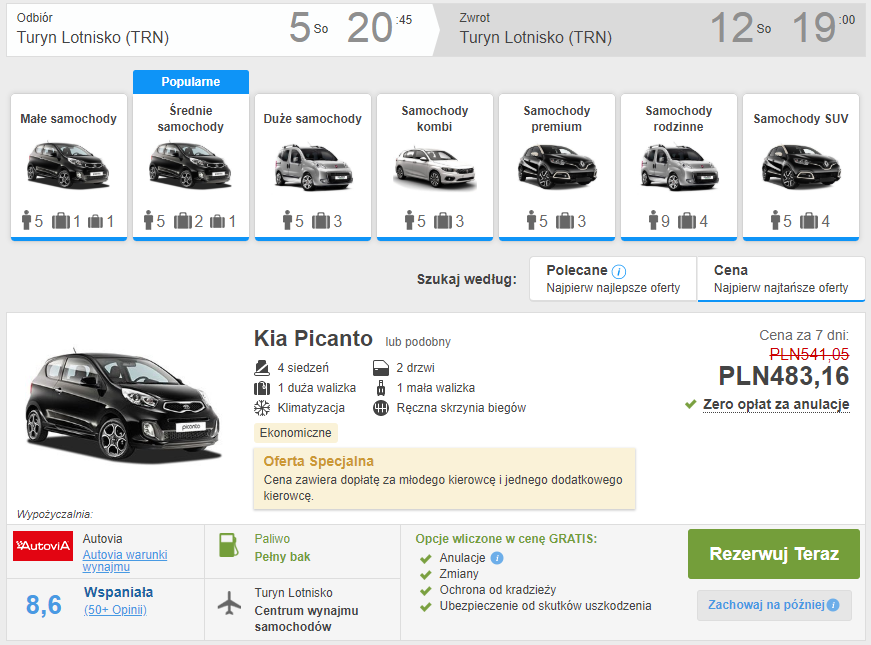Save offer with Zachowaj na później

coord(774,605)
